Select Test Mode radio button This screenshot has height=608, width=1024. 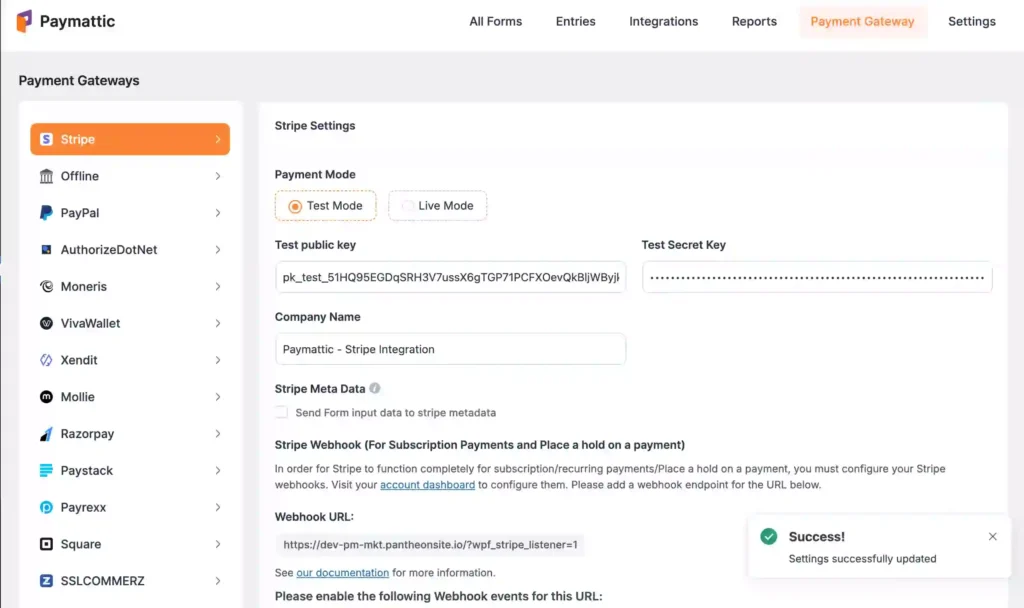click(x=295, y=206)
